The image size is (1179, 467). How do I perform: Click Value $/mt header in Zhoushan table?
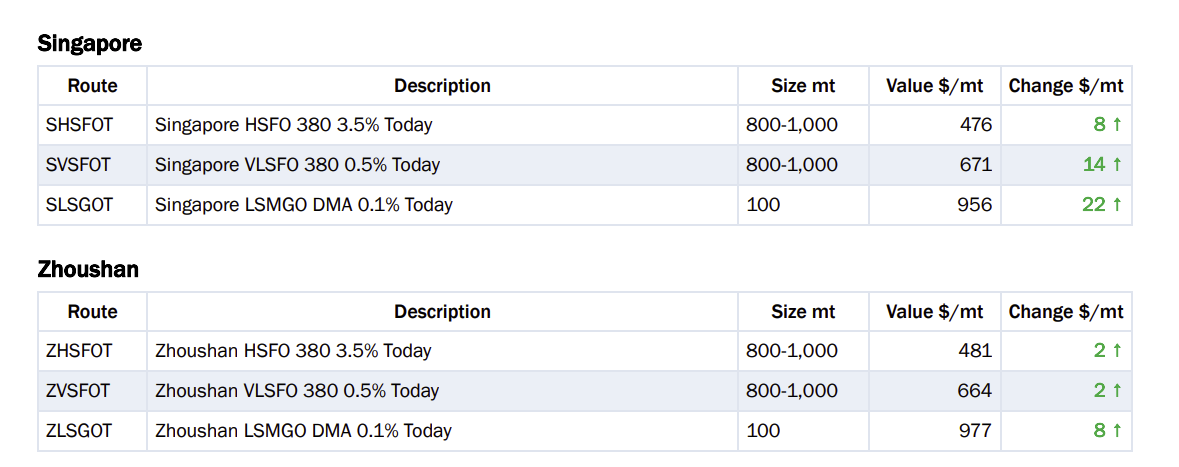[935, 311]
